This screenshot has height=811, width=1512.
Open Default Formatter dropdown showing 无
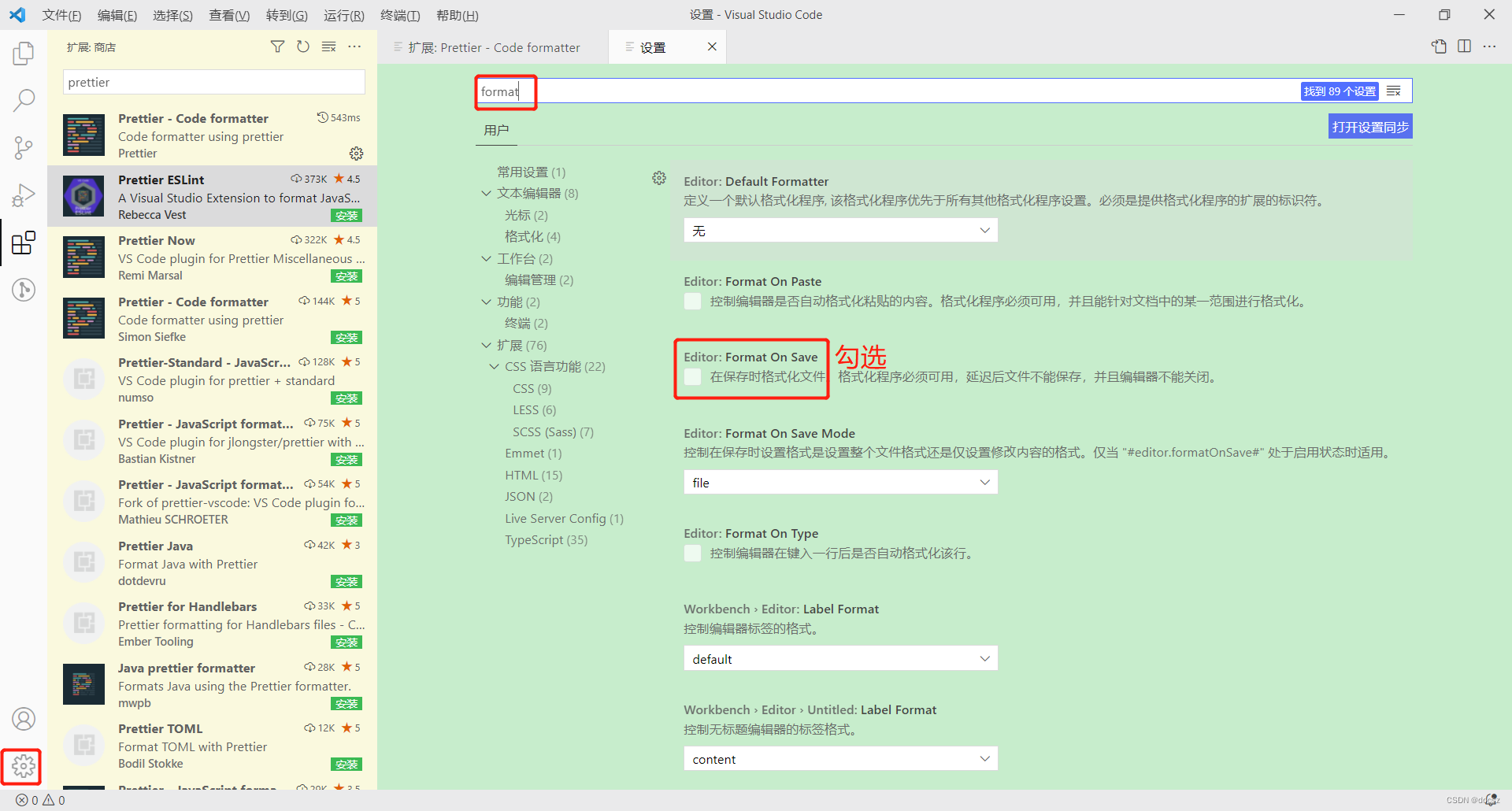tap(840, 230)
